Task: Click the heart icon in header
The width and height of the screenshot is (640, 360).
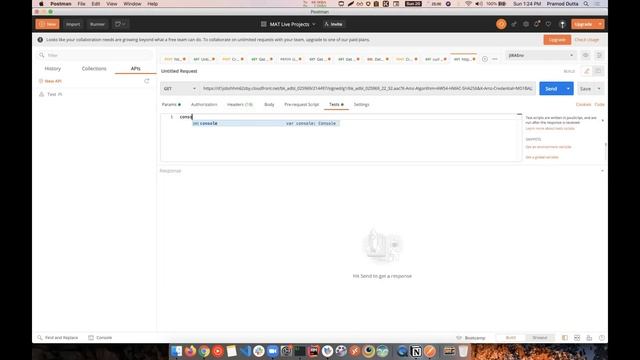Action: pos(549,24)
